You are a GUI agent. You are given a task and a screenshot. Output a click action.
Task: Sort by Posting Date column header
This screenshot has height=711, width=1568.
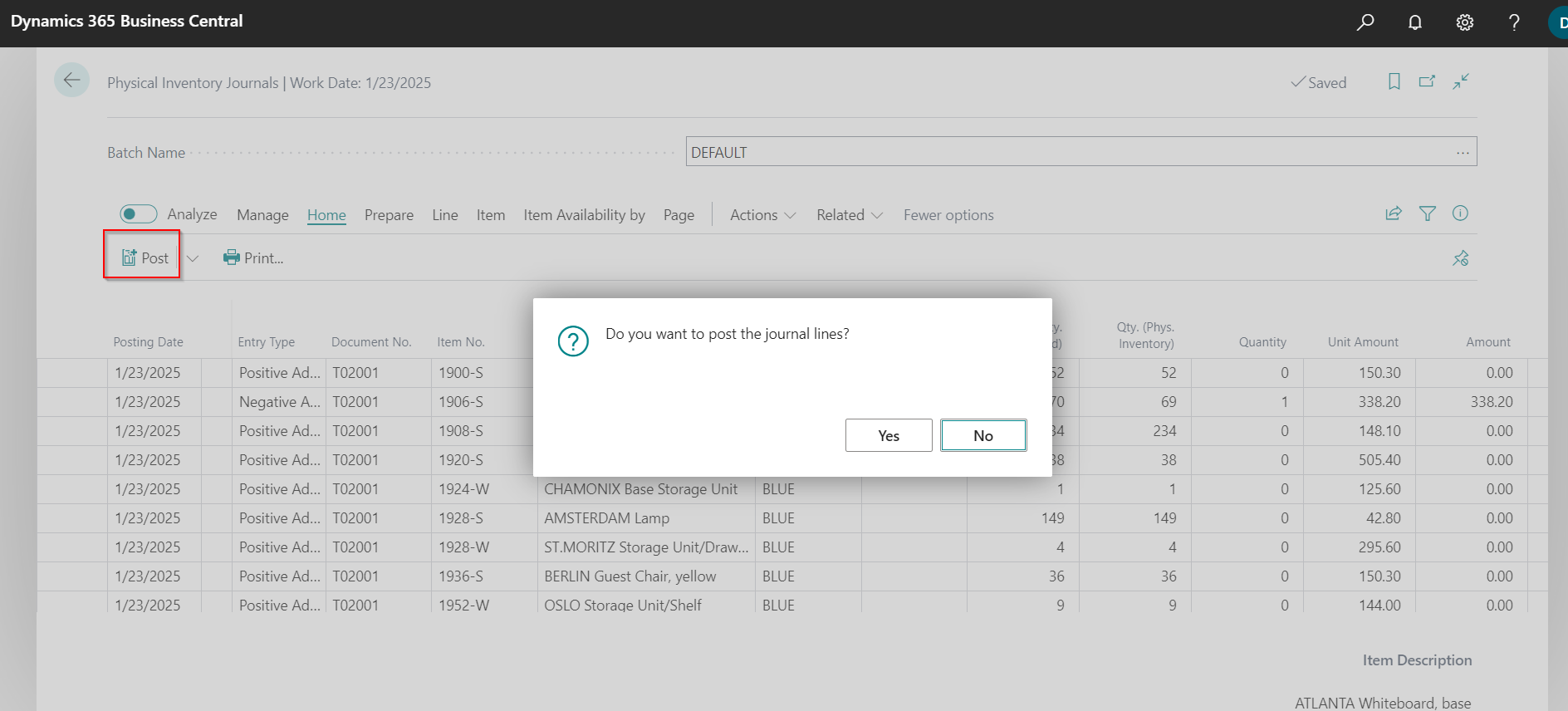click(x=149, y=342)
